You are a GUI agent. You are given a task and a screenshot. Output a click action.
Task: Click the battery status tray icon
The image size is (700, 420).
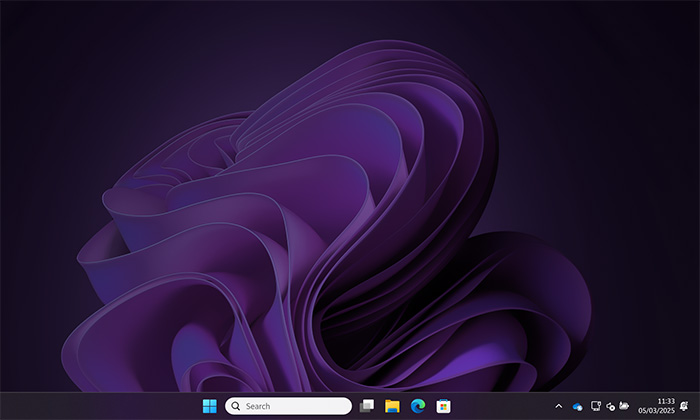624,406
